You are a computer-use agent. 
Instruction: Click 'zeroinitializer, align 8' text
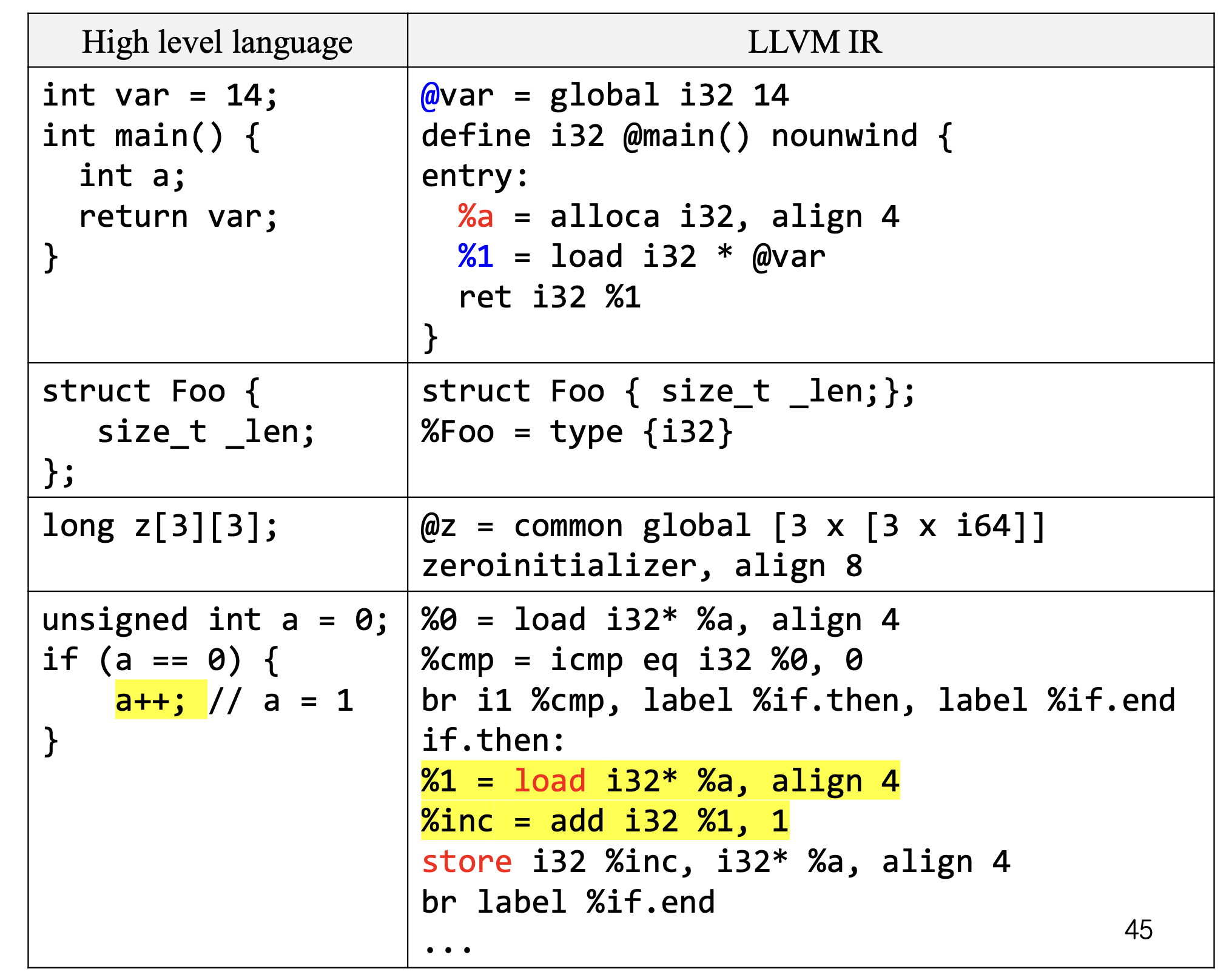(x=642, y=566)
